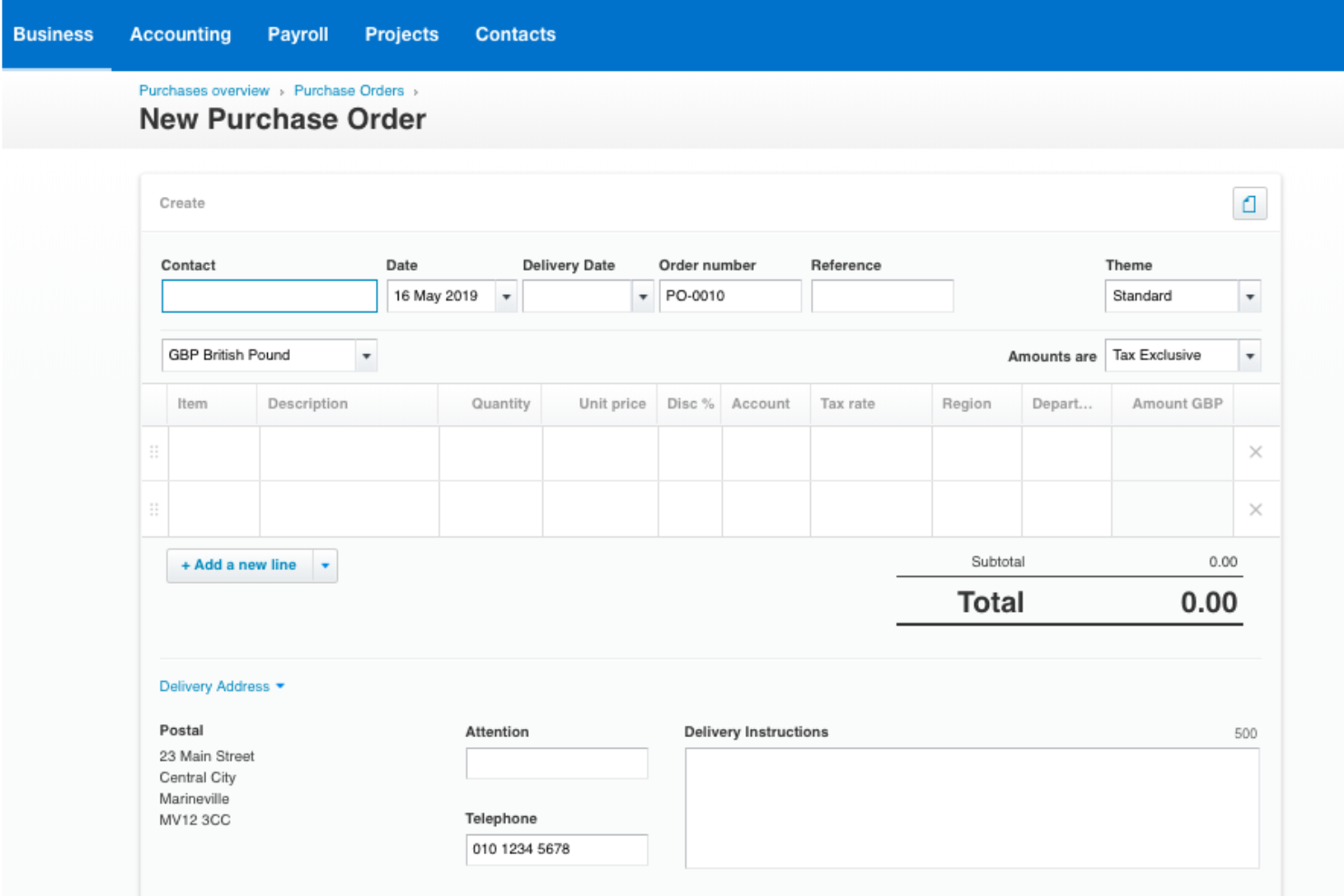The width and height of the screenshot is (1344, 896).
Task: Open the GBP British Pound currency dropdown
Action: (270, 355)
